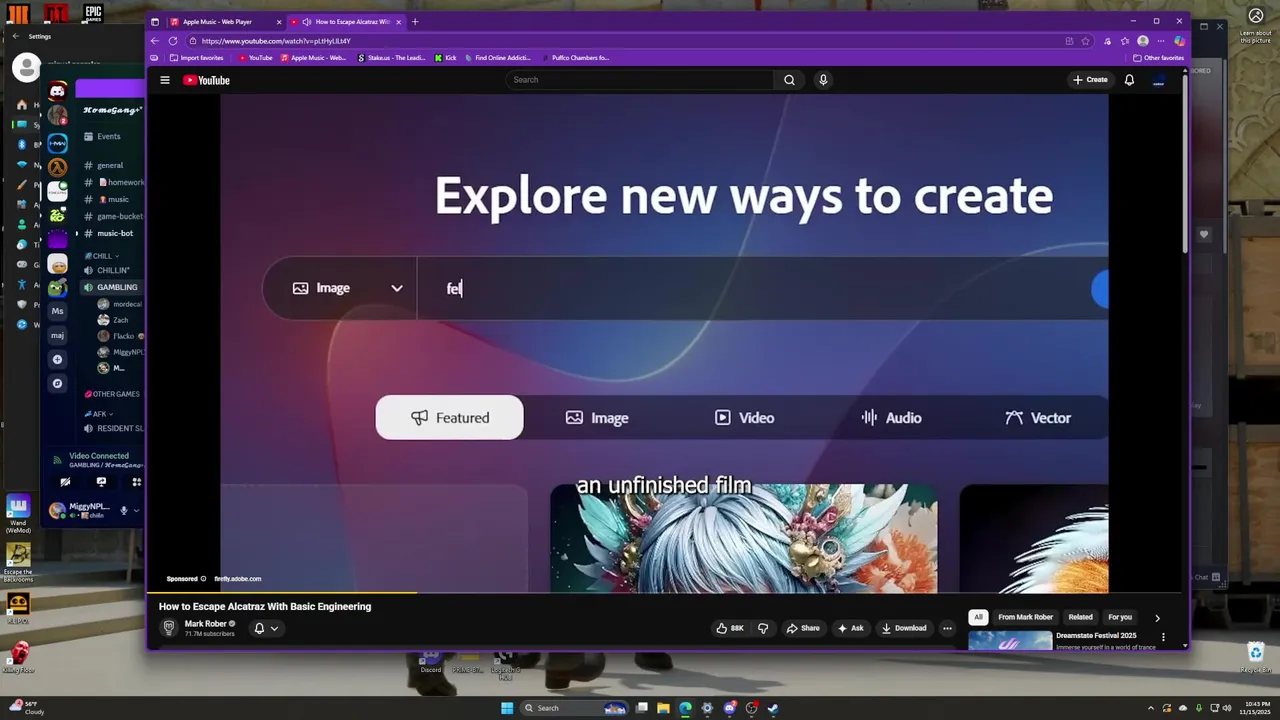1280x720 pixels.
Task: Click the YouTube search magnifier button
Action: tap(789, 80)
